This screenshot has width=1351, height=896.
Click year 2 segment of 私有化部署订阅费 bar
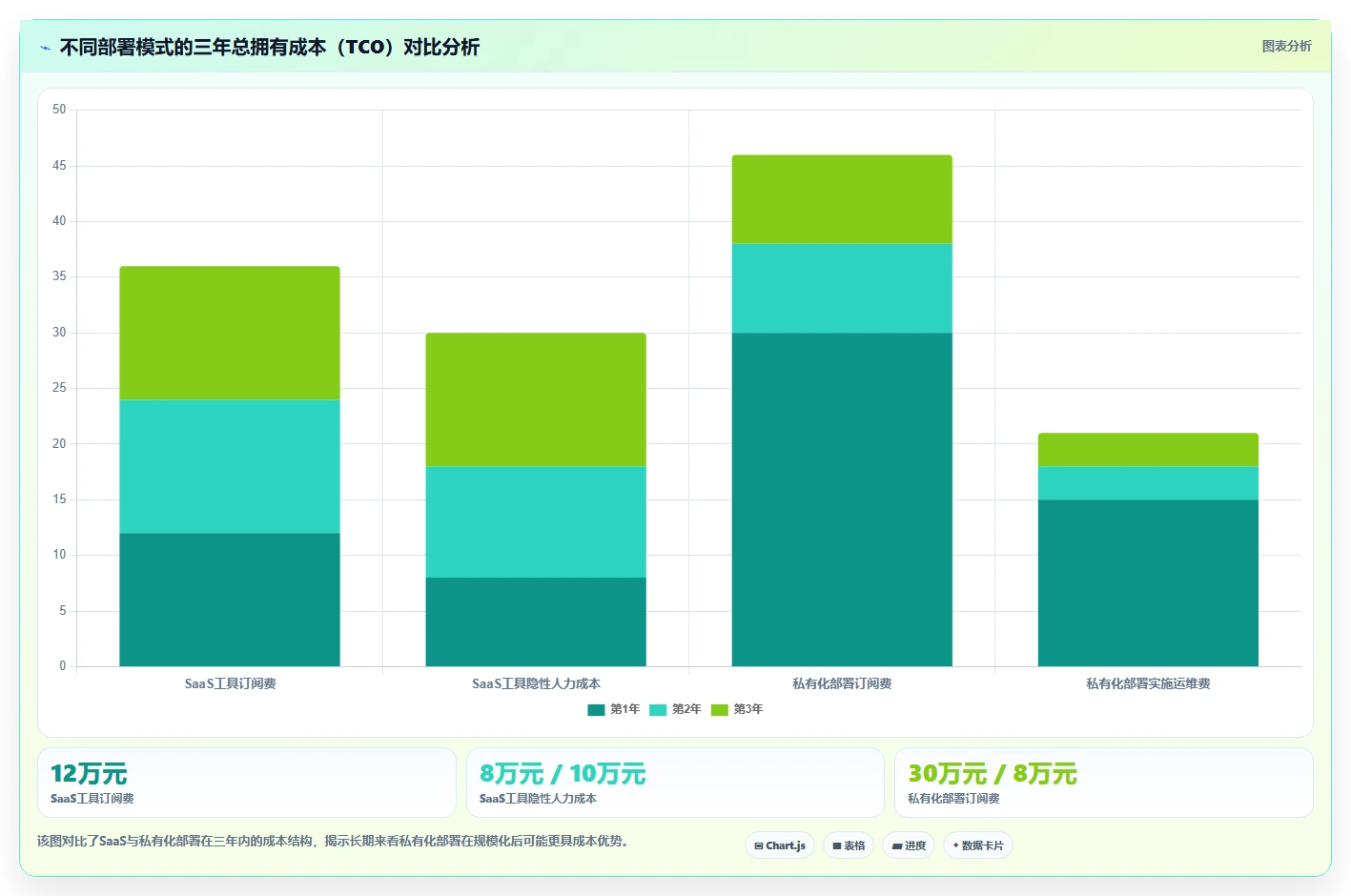pyautogui.click(x=842, y=288)
